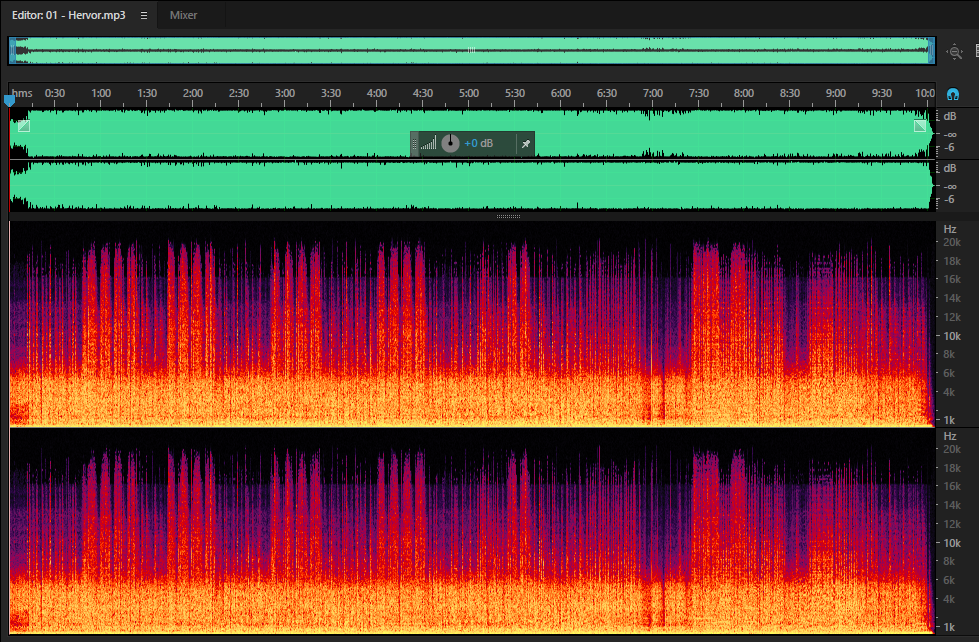Viewport: 979px width, 642px height.
Task: Pin the volume HUD overlay
Action: point(526,144)
